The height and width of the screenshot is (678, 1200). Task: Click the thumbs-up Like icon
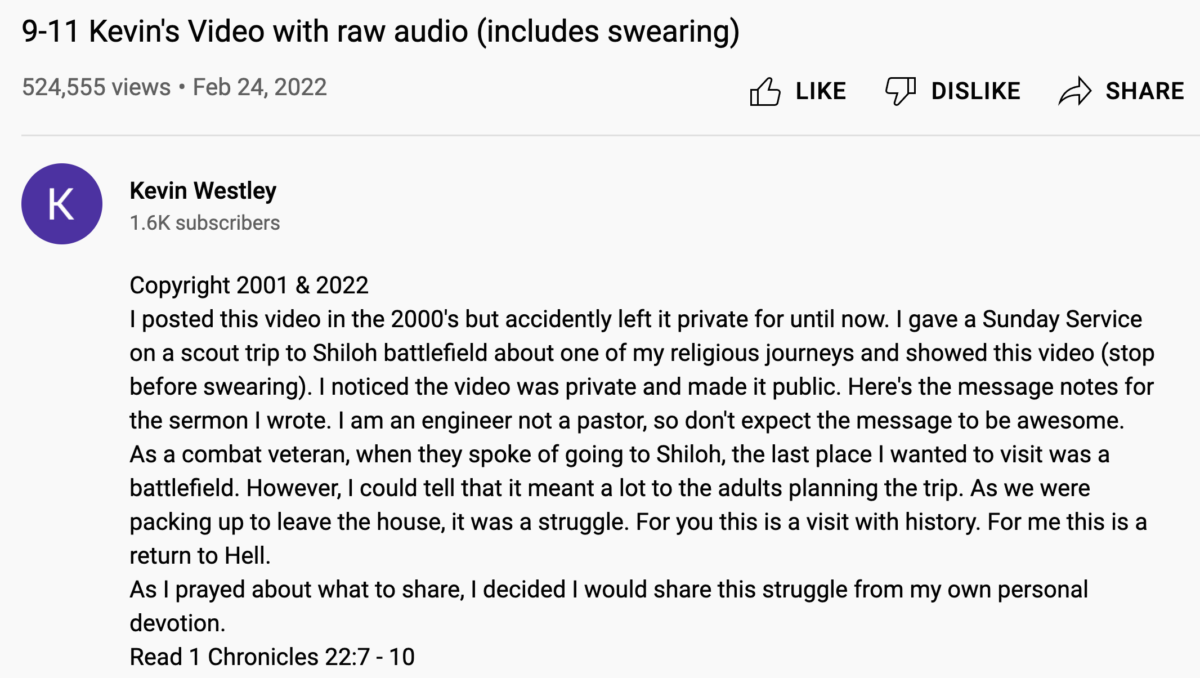point(764,92)
